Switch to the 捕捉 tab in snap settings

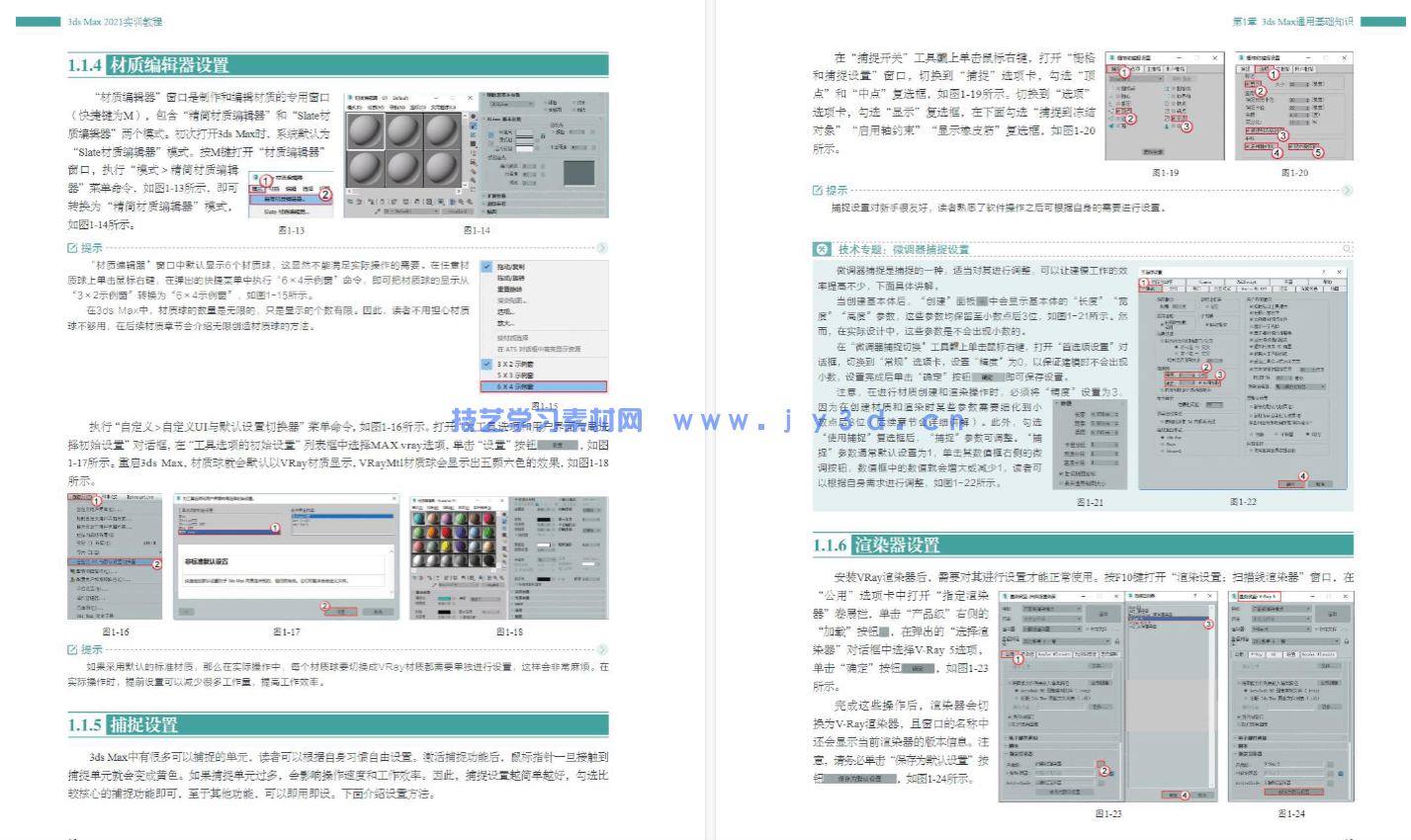point(1116,68)
